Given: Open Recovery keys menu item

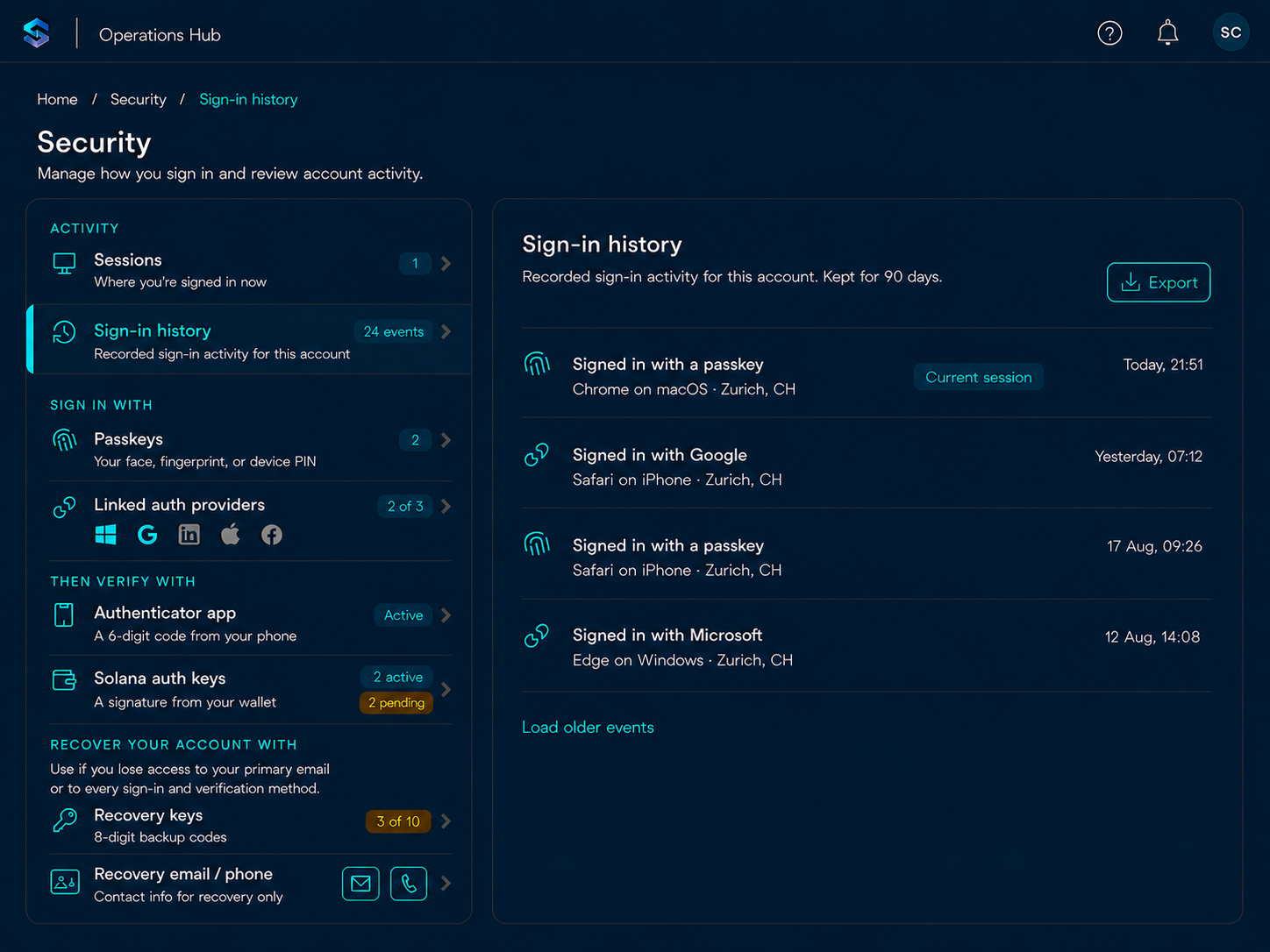Looking at the screenshot, I should coord(251,825).
